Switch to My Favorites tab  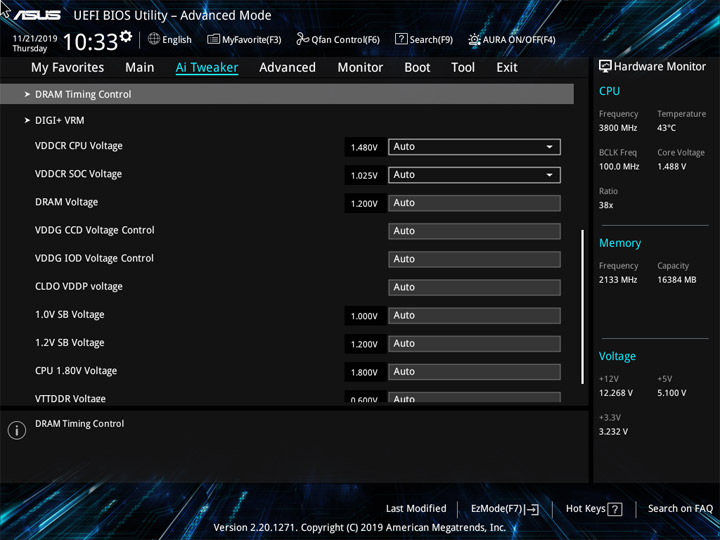click(x=68, y=68)
